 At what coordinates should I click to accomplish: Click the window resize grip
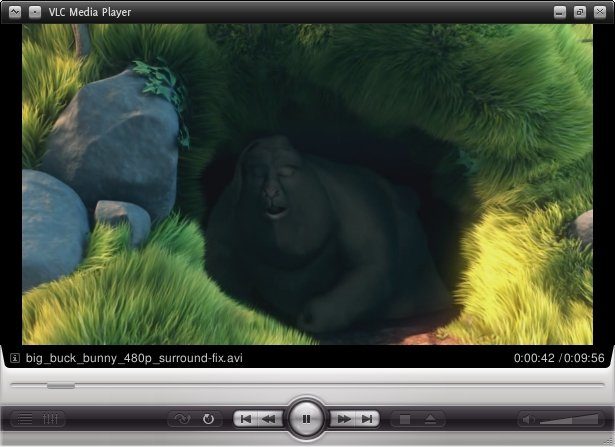(610, 442)
